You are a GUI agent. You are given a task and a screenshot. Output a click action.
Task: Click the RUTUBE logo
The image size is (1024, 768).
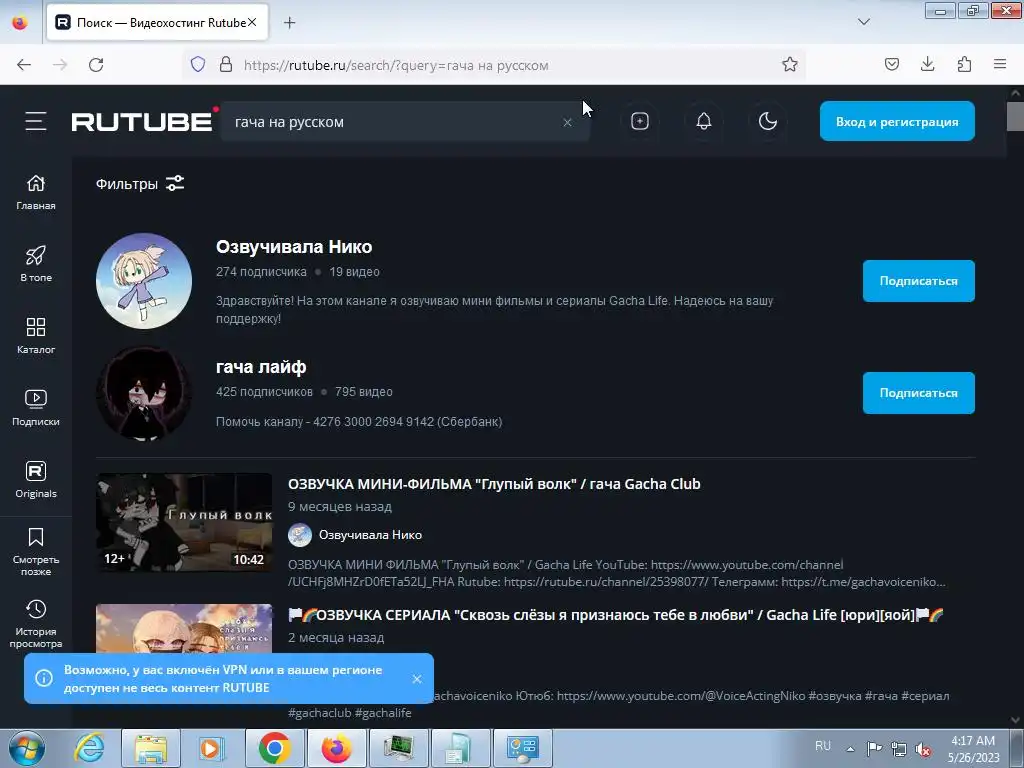click(142, 121)
